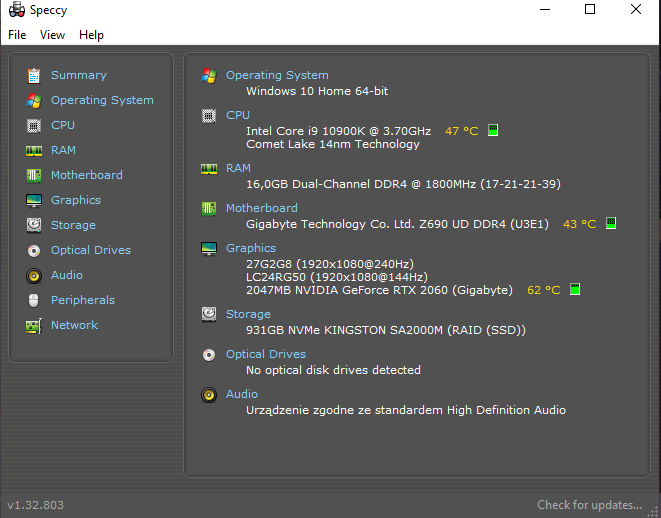Open the Storage section in sidebar
Viewport: 661px width, 518px height.
(x=73, y=225)
